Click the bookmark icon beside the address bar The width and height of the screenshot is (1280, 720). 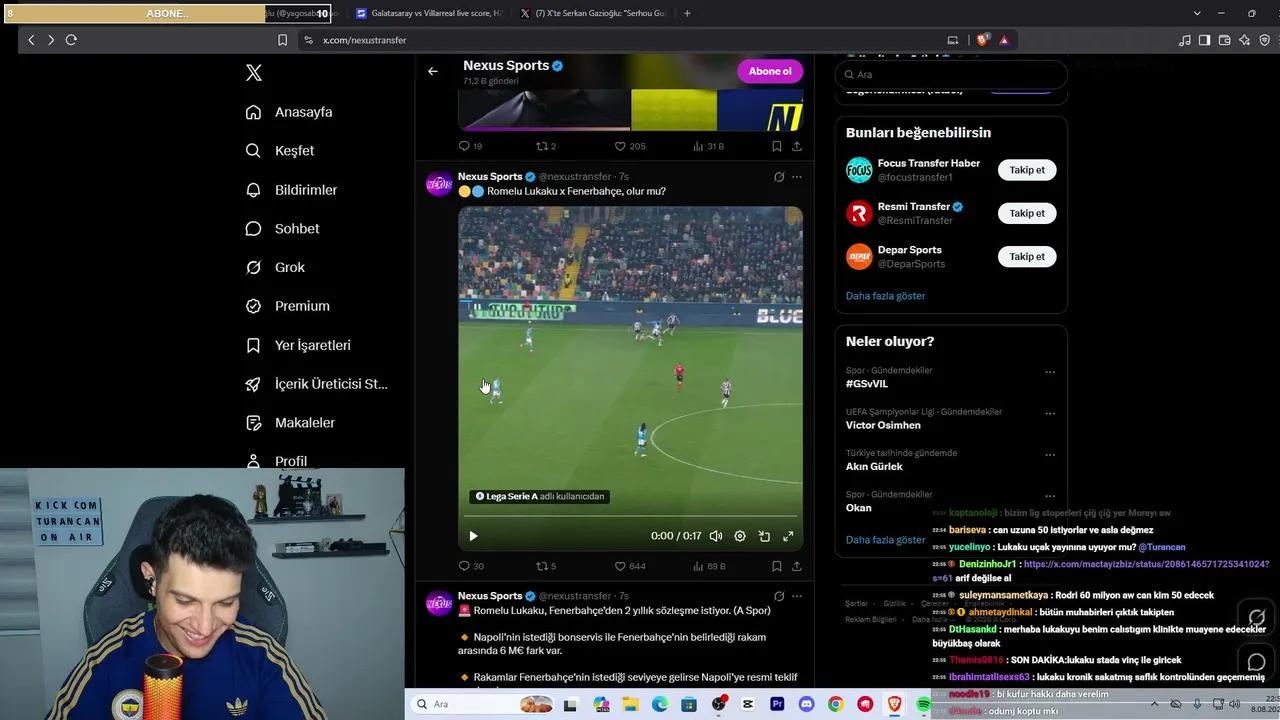coord(282,40)
